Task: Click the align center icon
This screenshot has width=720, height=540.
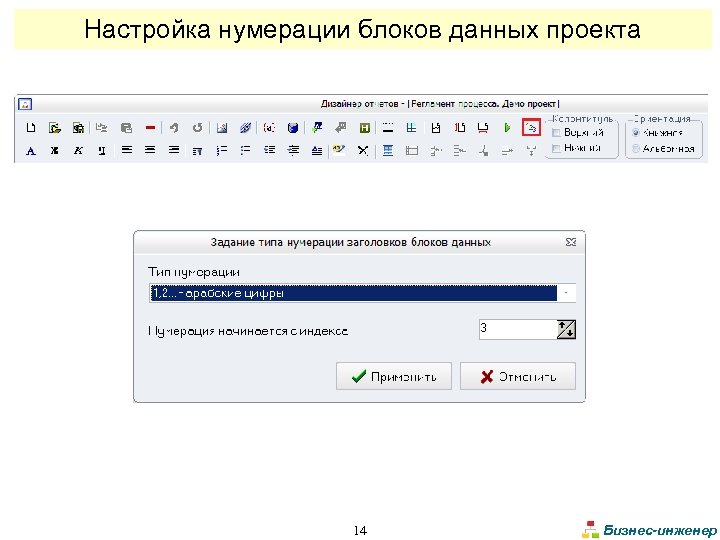Action: tap(150, 150)
